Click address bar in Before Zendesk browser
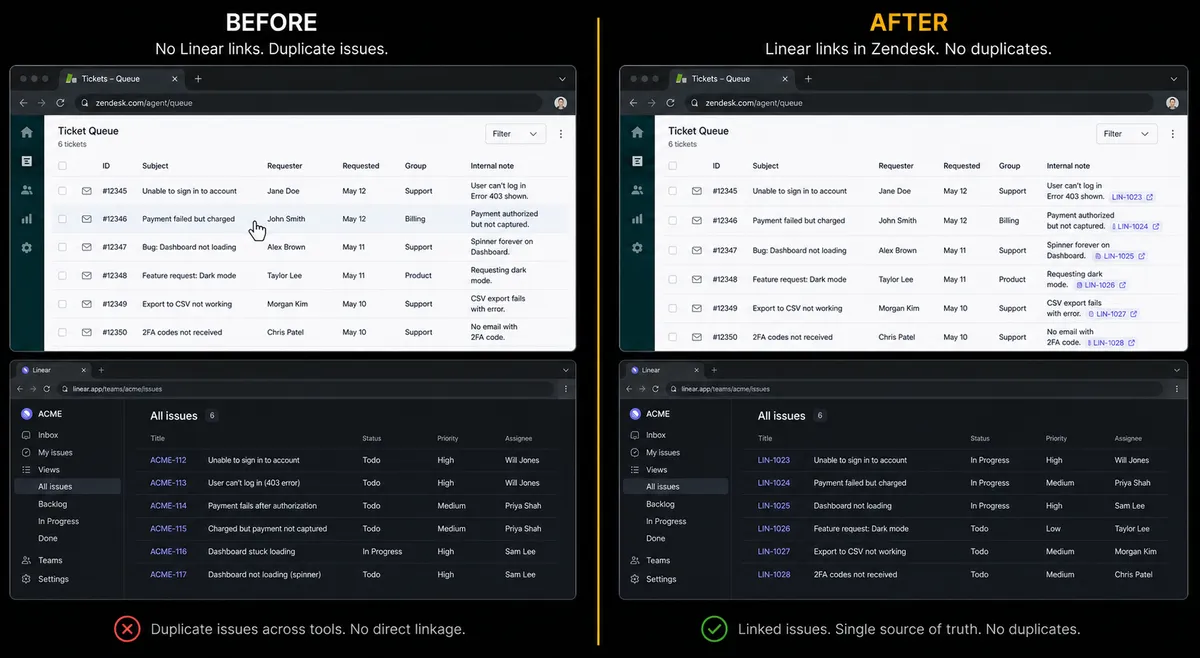This screenshot has width=1200, height=658. point(308,102)
